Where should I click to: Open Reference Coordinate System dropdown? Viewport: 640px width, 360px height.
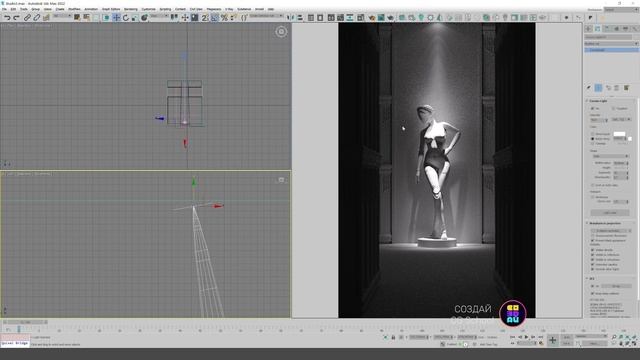pos(159,16)
